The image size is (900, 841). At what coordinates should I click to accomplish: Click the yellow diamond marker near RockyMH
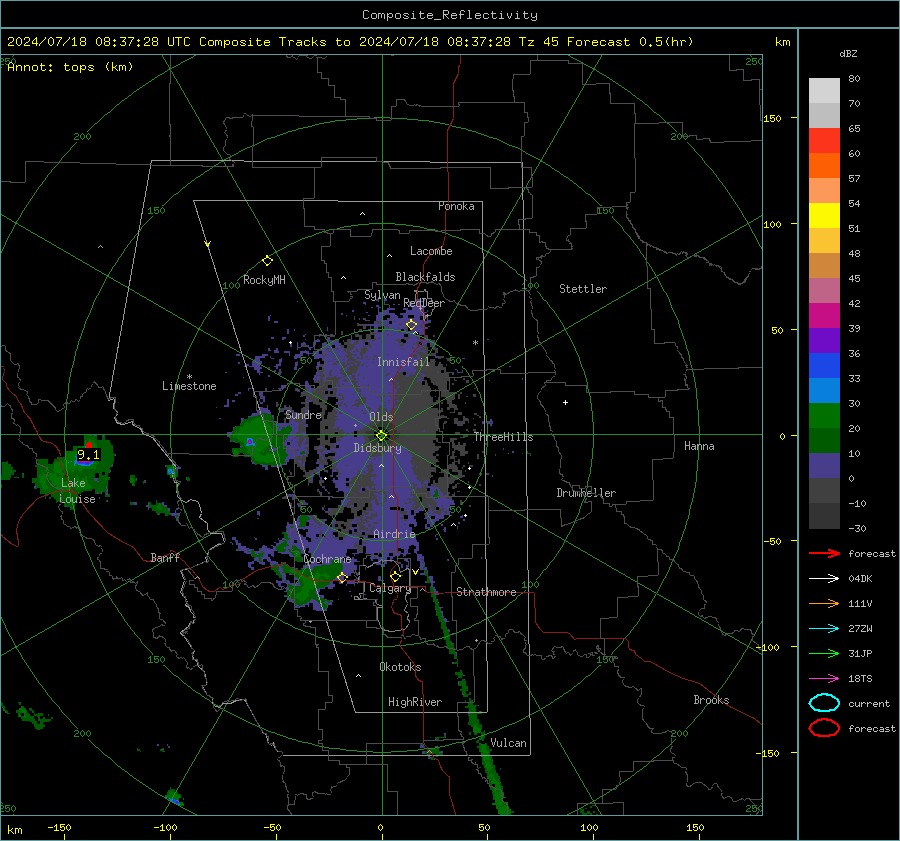(x=267, y=261)
